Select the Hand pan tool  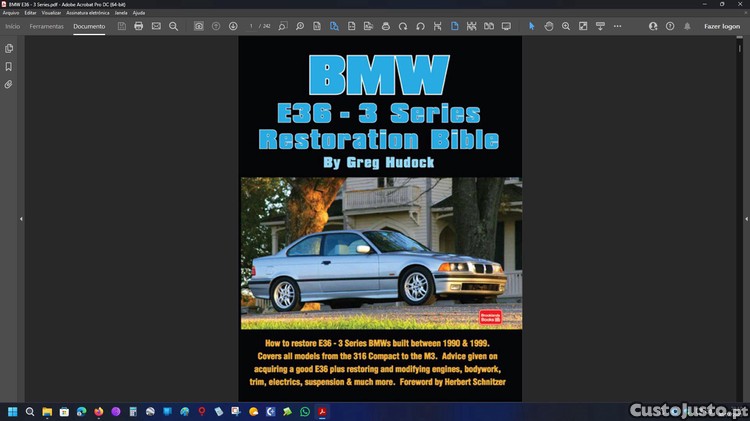pyautogui.click(x=549, y=26)
